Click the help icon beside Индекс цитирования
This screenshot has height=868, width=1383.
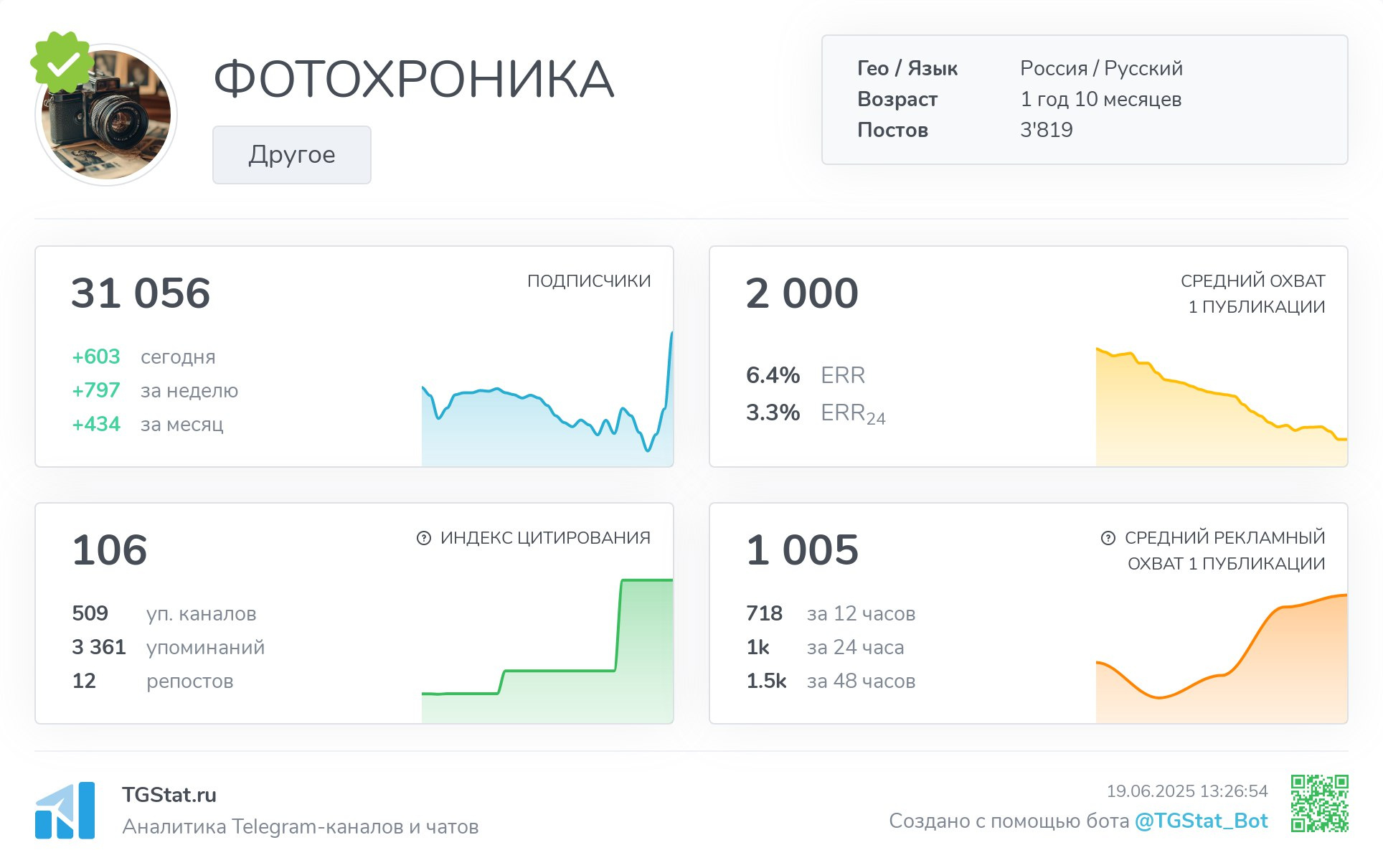[424, 538]
